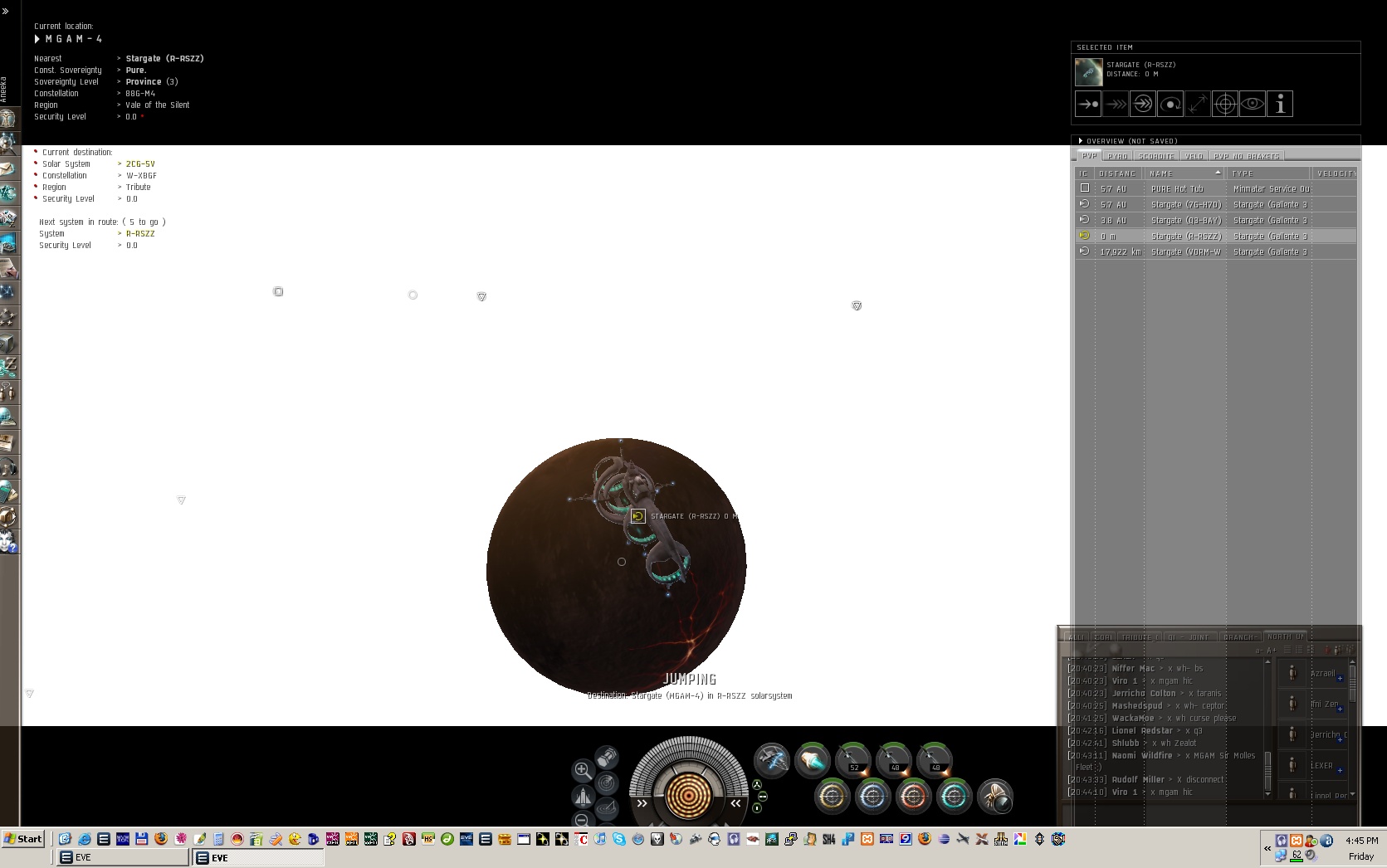Click the autopilot ship icon on HUD
Viewport: 1387px width, 868px height.
coord(583,797)
